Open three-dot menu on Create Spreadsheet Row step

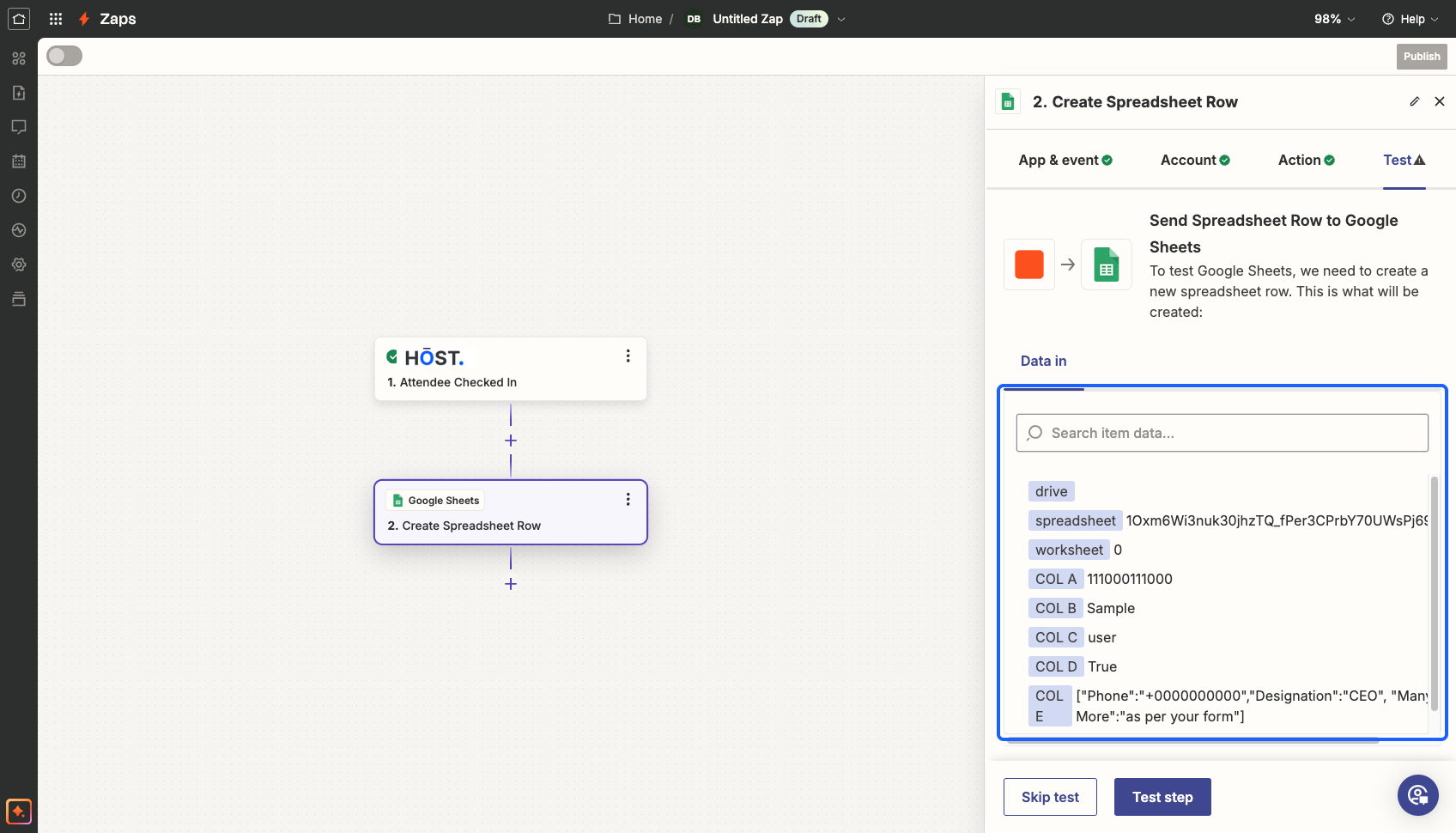click(x=628, y=500)
